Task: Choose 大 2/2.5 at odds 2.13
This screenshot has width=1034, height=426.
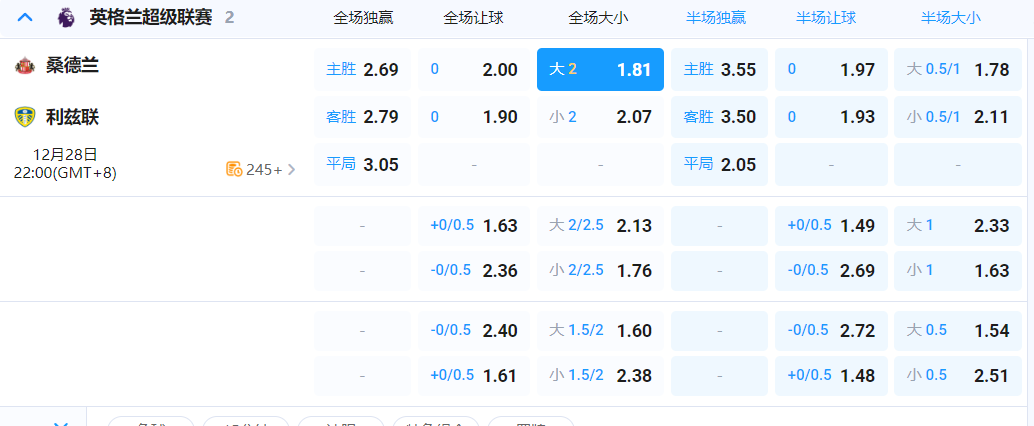Action: pos(600,226)
